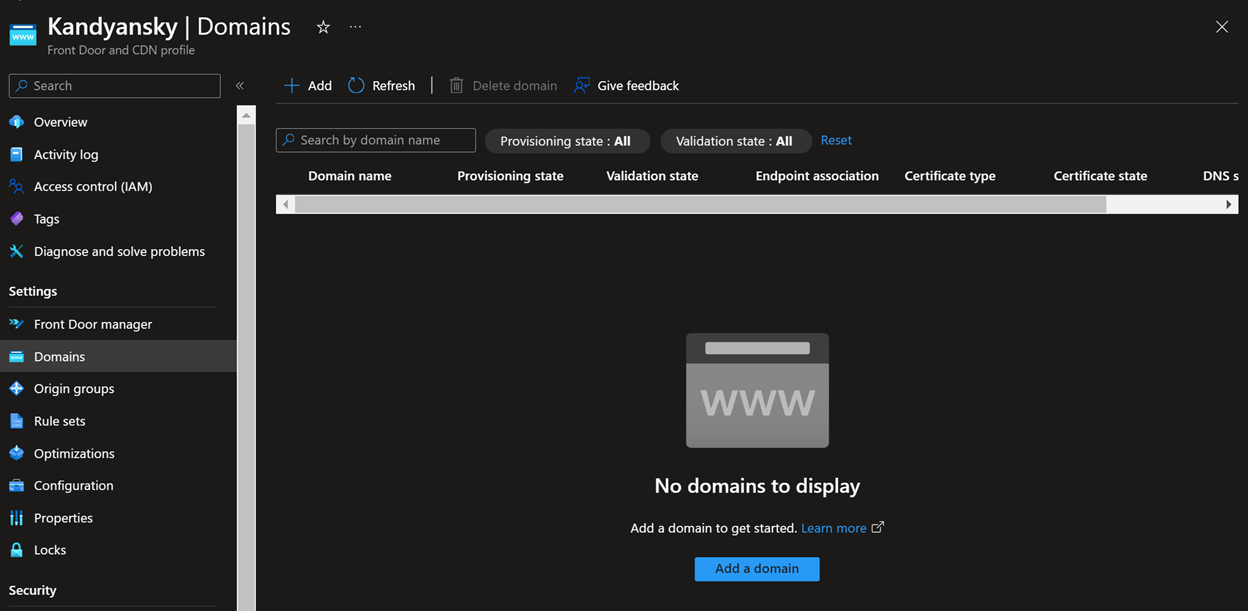Collapse the sidebar with the double chevron
This screenshot has width=1248, height=611.
[240, 86]
